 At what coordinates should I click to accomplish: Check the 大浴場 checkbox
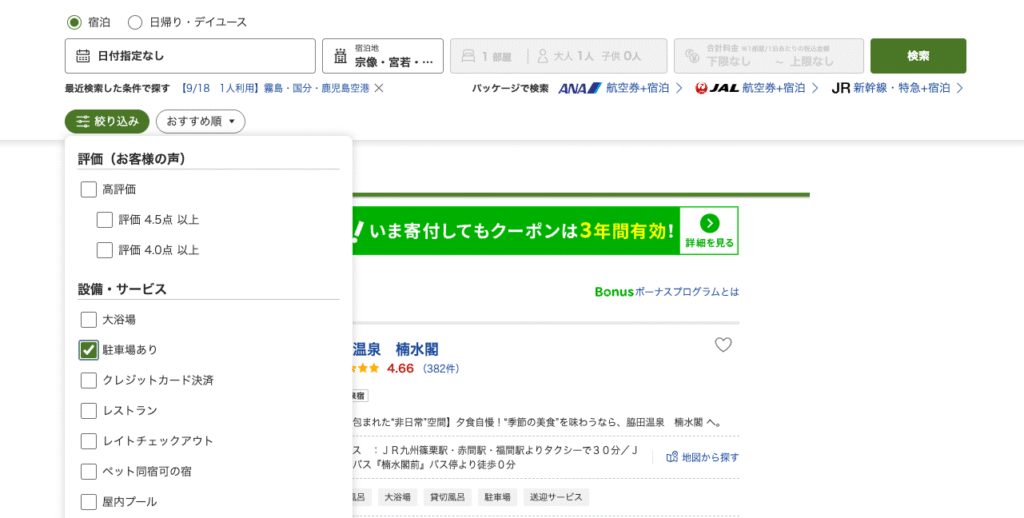88,319
